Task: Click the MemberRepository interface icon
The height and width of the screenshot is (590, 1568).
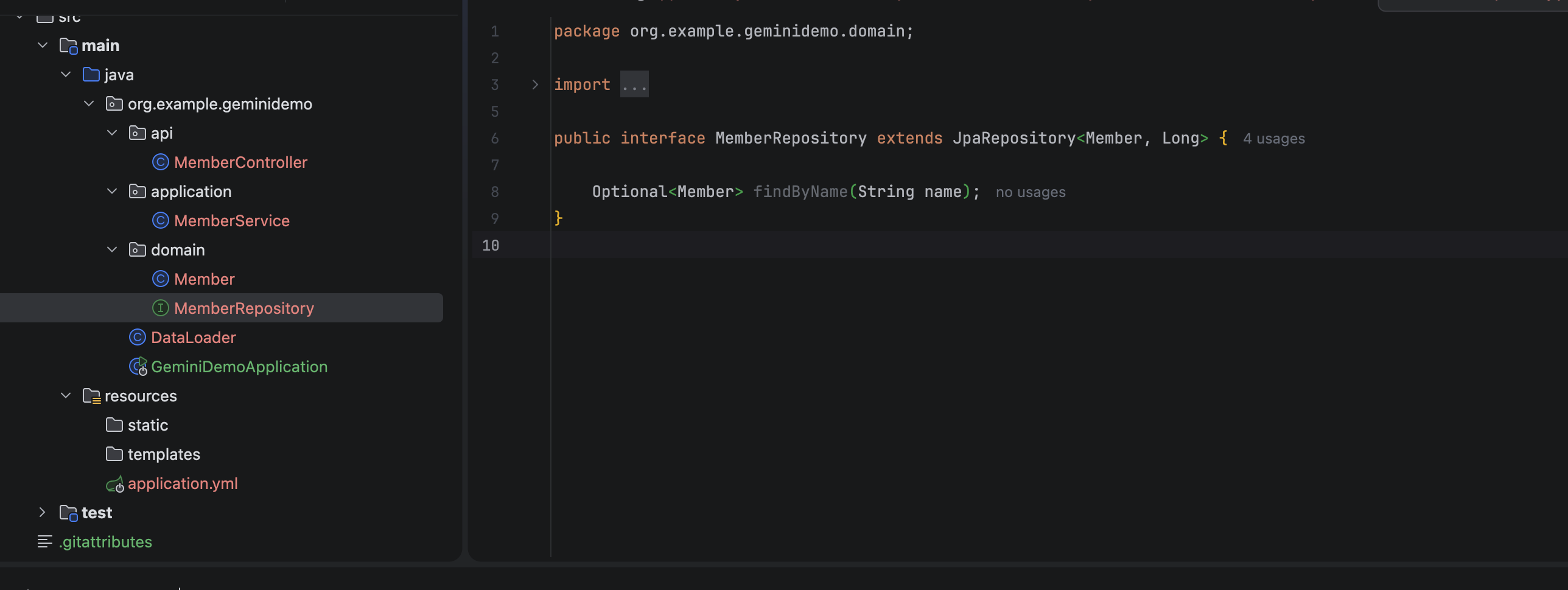Action: (160, 308)
